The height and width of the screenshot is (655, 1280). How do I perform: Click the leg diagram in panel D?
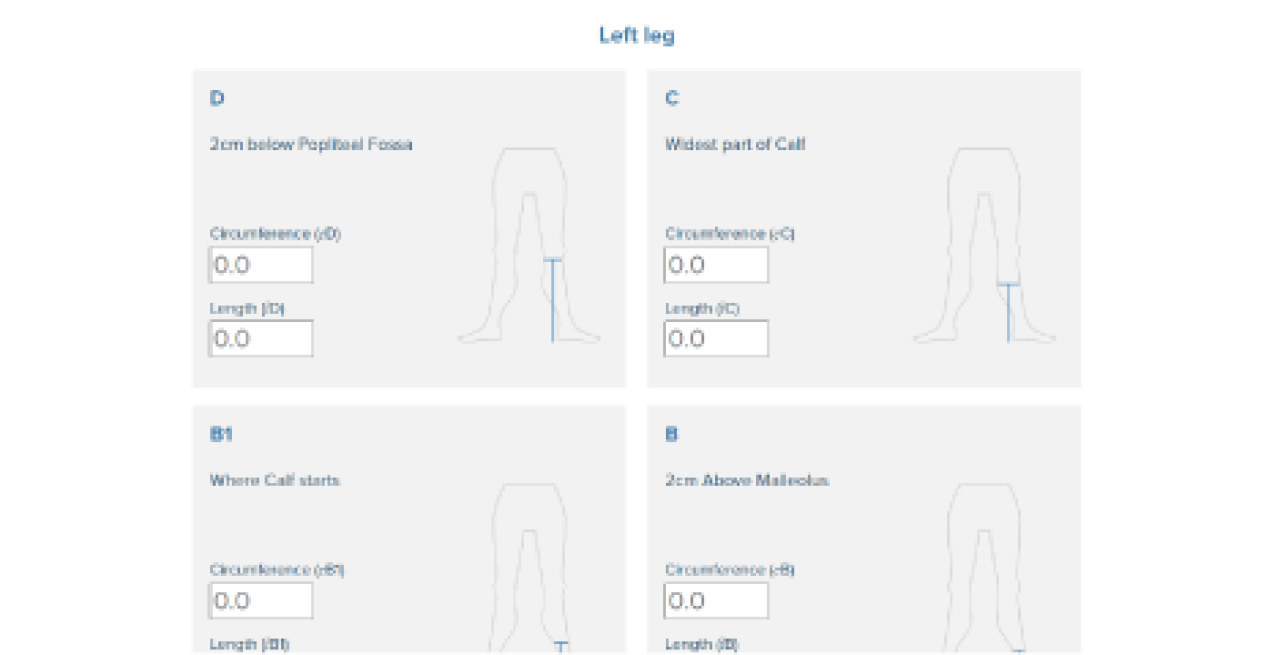click(530, 245)
